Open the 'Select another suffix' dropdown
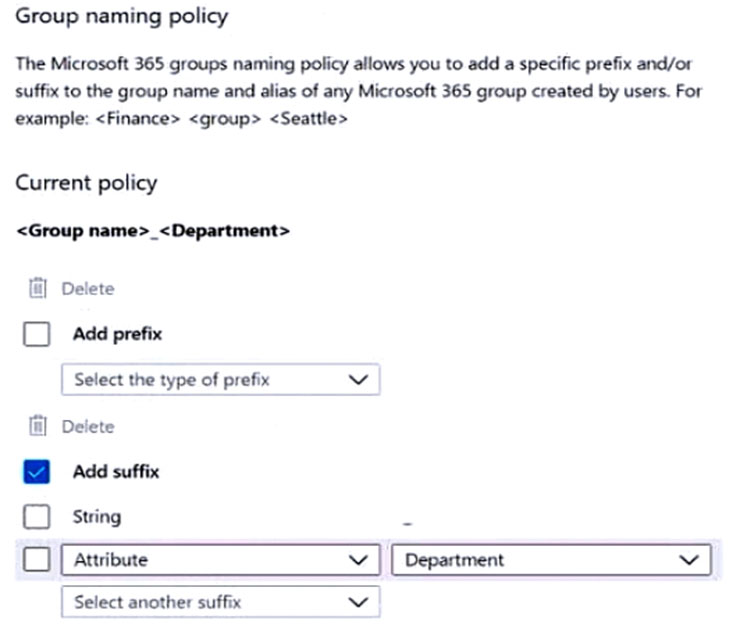This screenshot has height=629, width=740. (221, 602)
